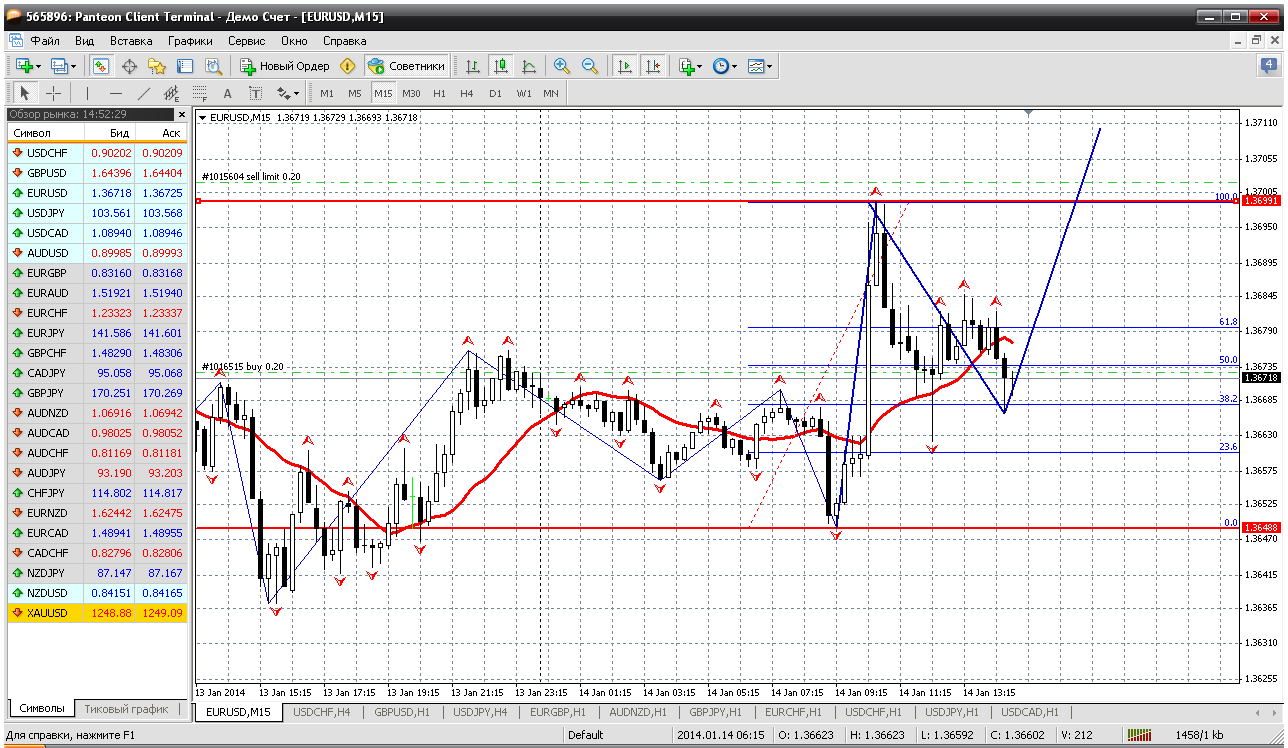Open the Navigator panel
1288x748 pixels.
157,66
